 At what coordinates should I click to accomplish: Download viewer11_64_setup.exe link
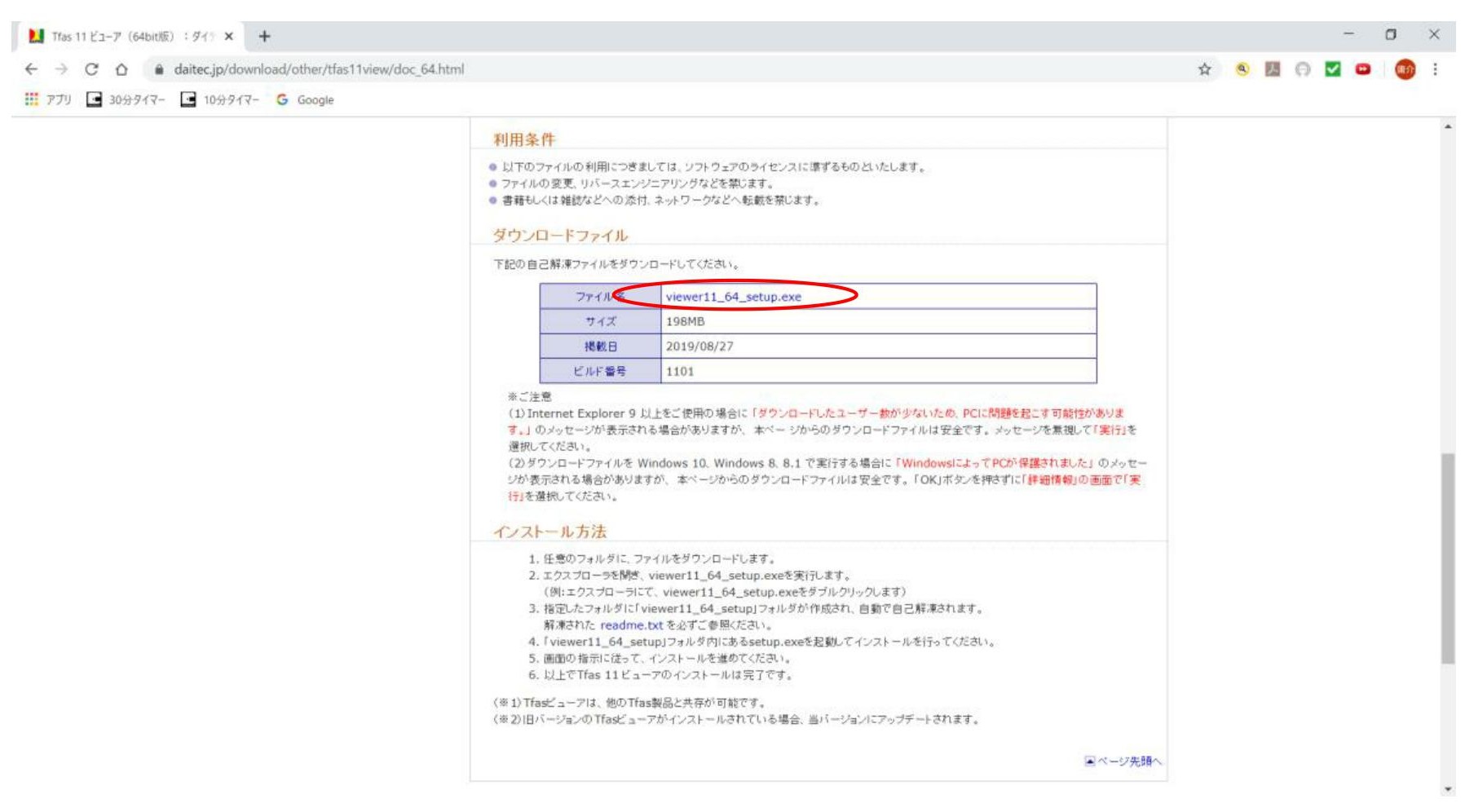(733, 297)
